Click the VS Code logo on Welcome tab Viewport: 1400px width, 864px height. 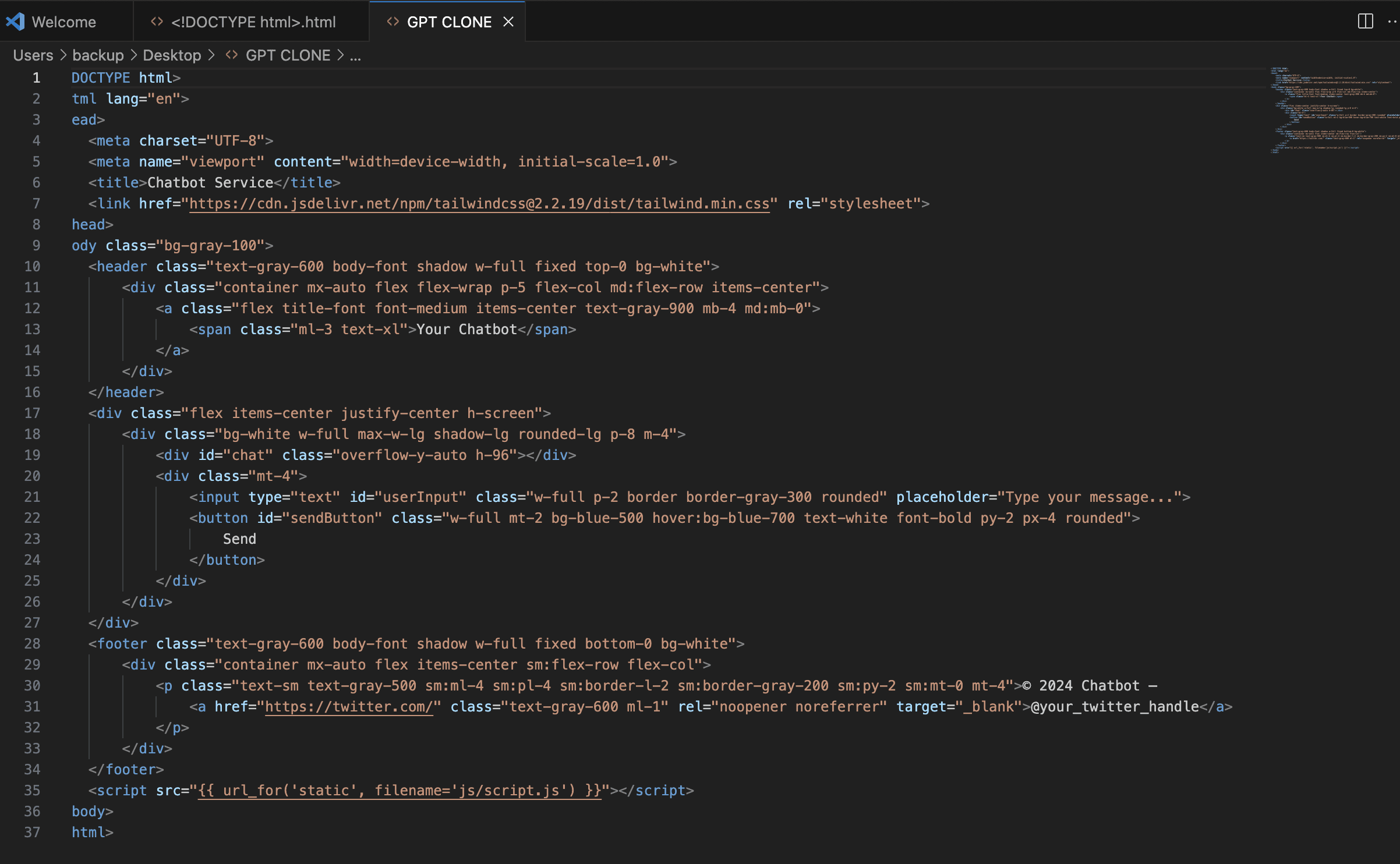(x=15, y=22)
